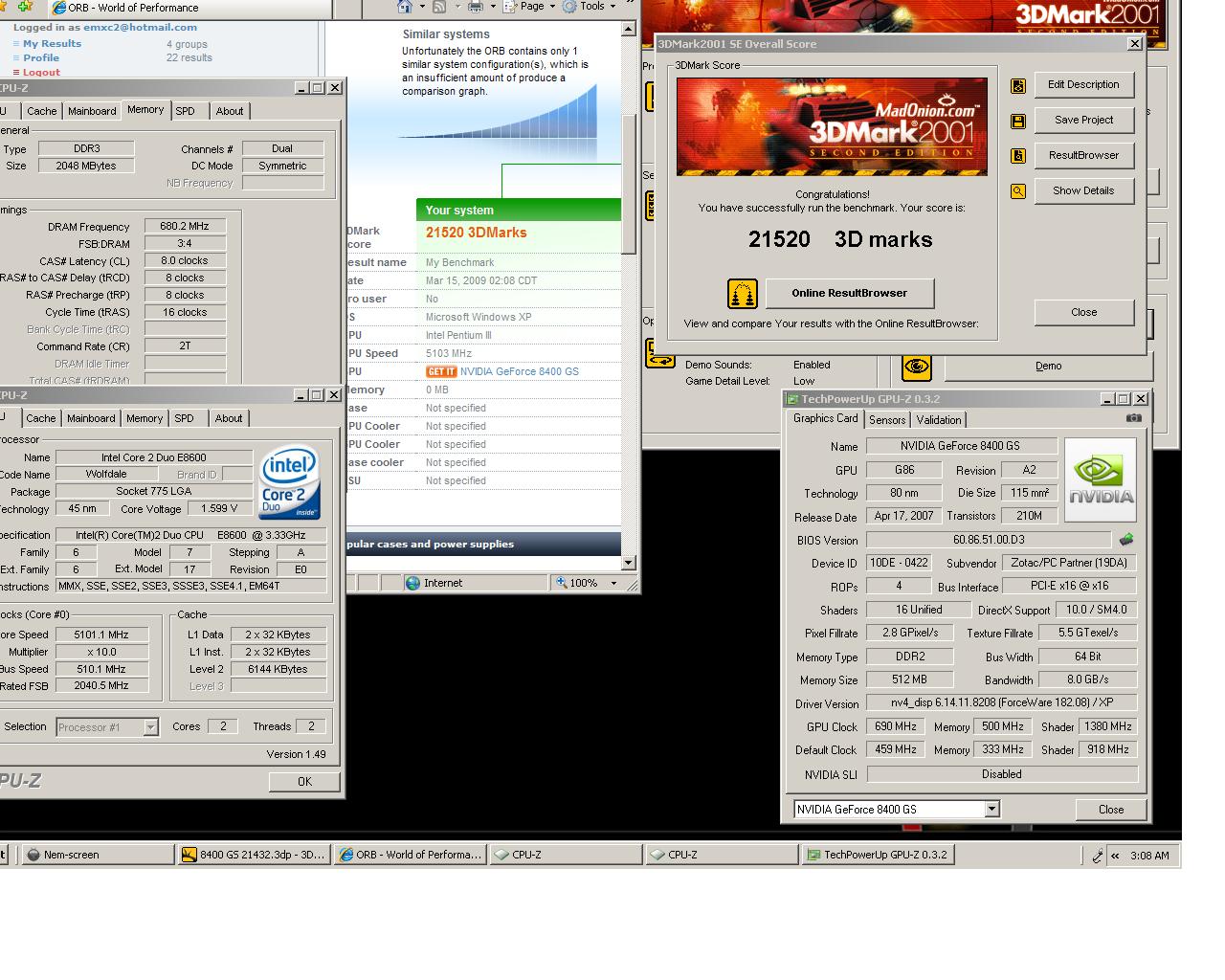The width and height of the screenshot is (1225, 980).
Task: Open the My Results link
Action: tap(52, 43)
